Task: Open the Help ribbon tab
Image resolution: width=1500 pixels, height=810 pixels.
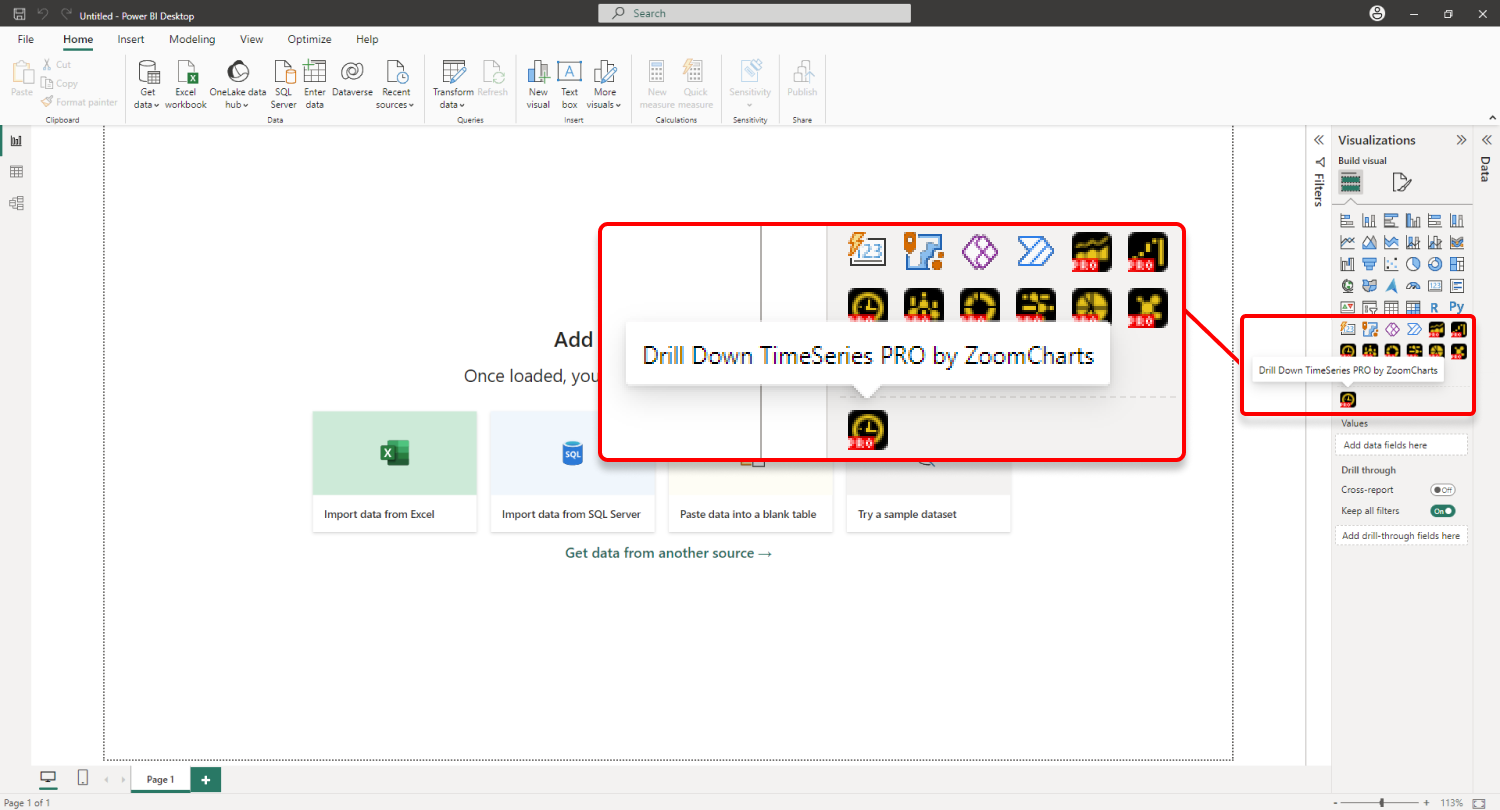Action: 367,39
